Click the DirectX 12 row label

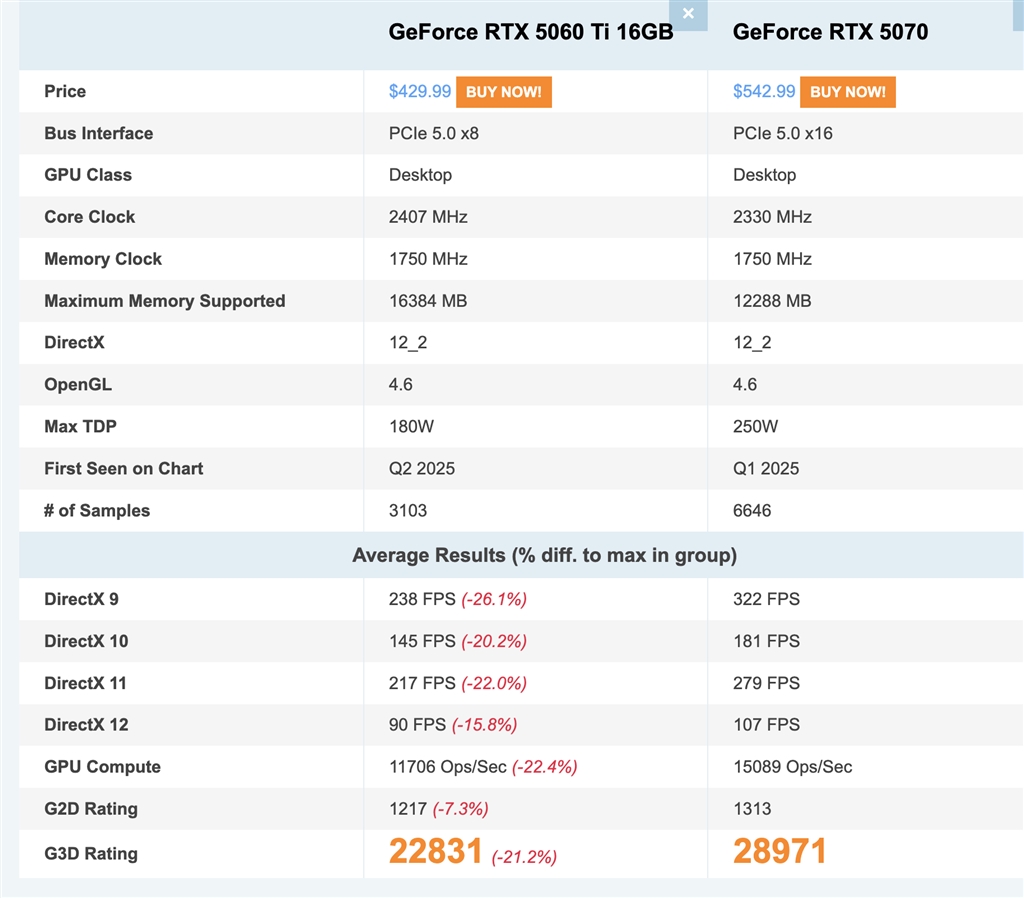pyautogui.click(x=86, y=725)
